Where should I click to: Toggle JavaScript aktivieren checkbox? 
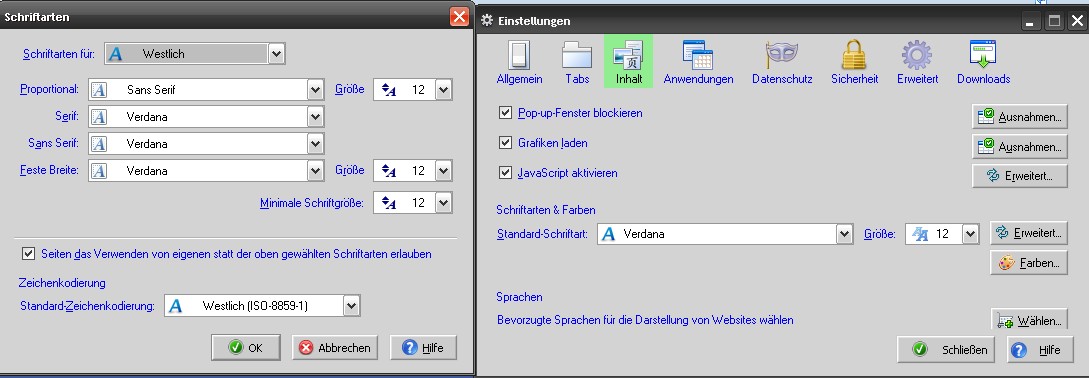point(506,173)
